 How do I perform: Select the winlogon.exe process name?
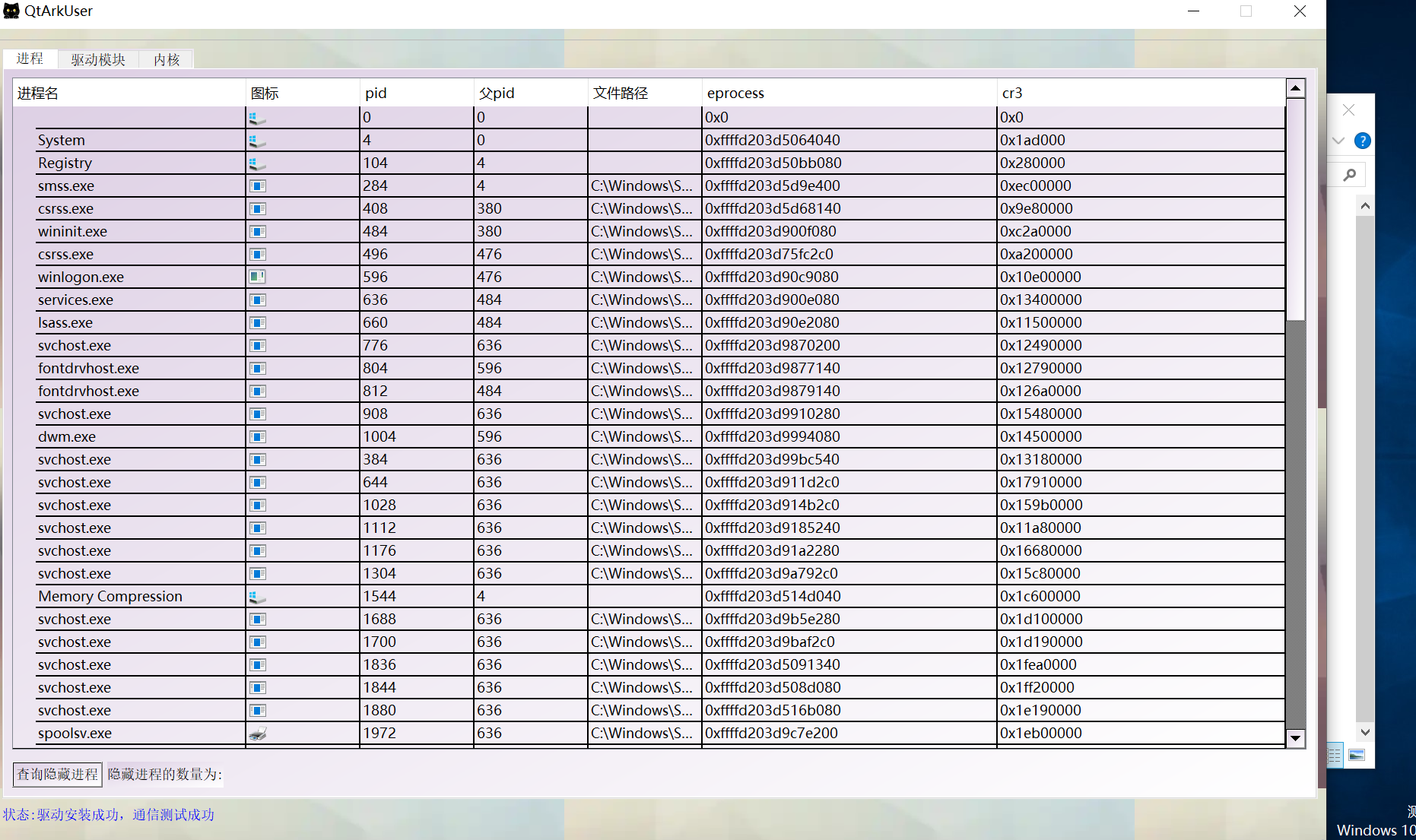pyautogui.click(x=81, y=277)
